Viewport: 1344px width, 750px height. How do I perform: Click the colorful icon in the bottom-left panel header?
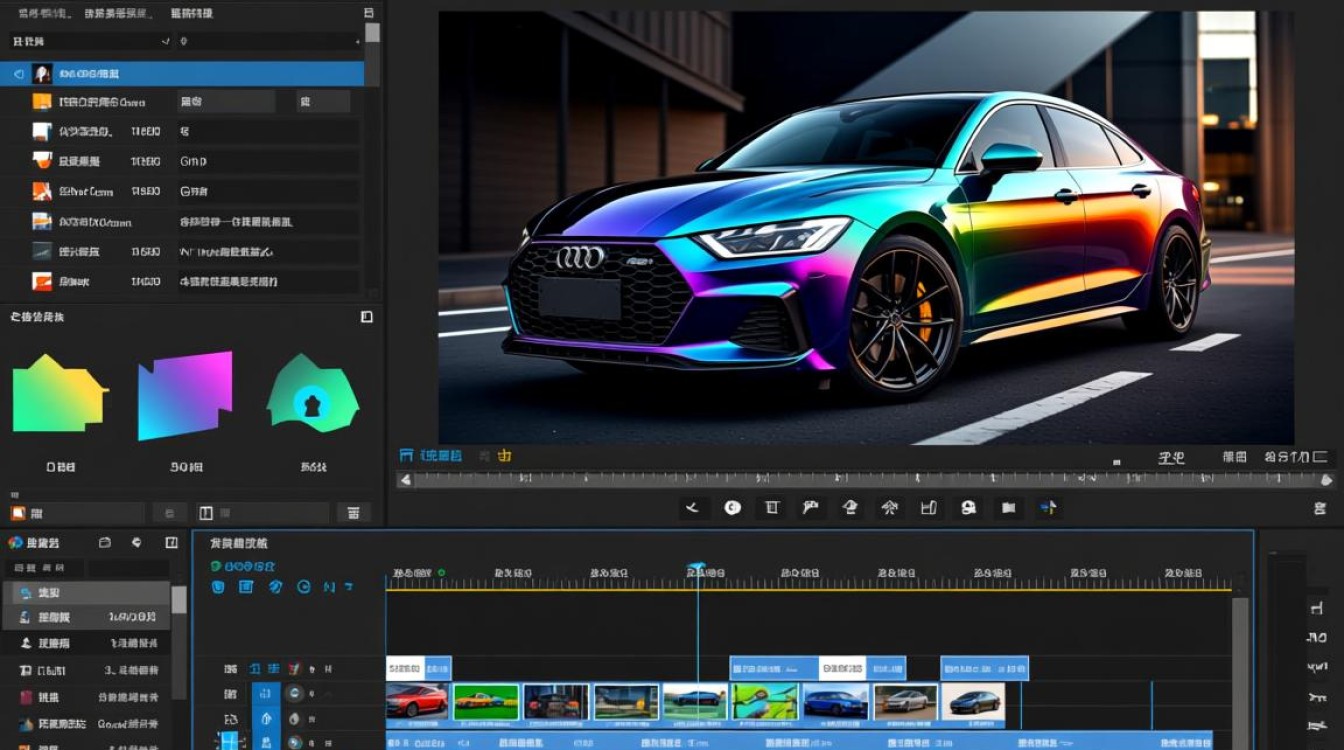[x=15, y=543]
